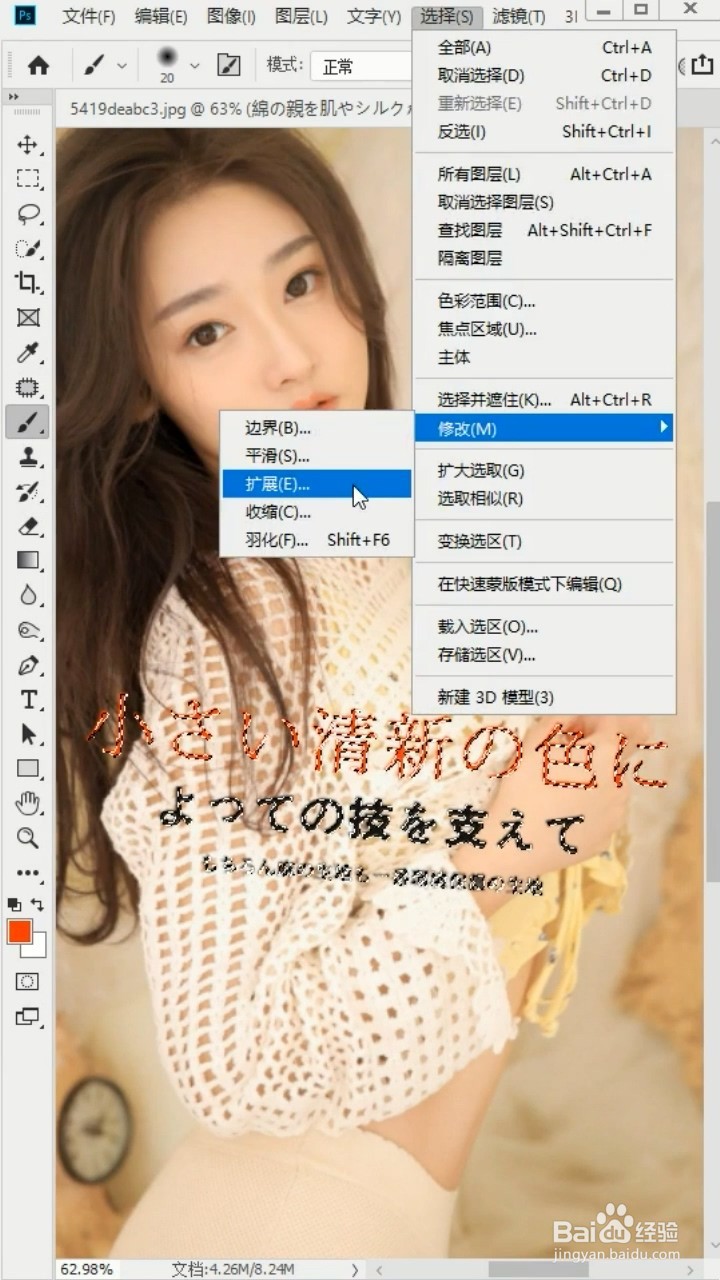
Task: Choose Smooth (平滑) in Modify submenu
Action: pos(316,456)
